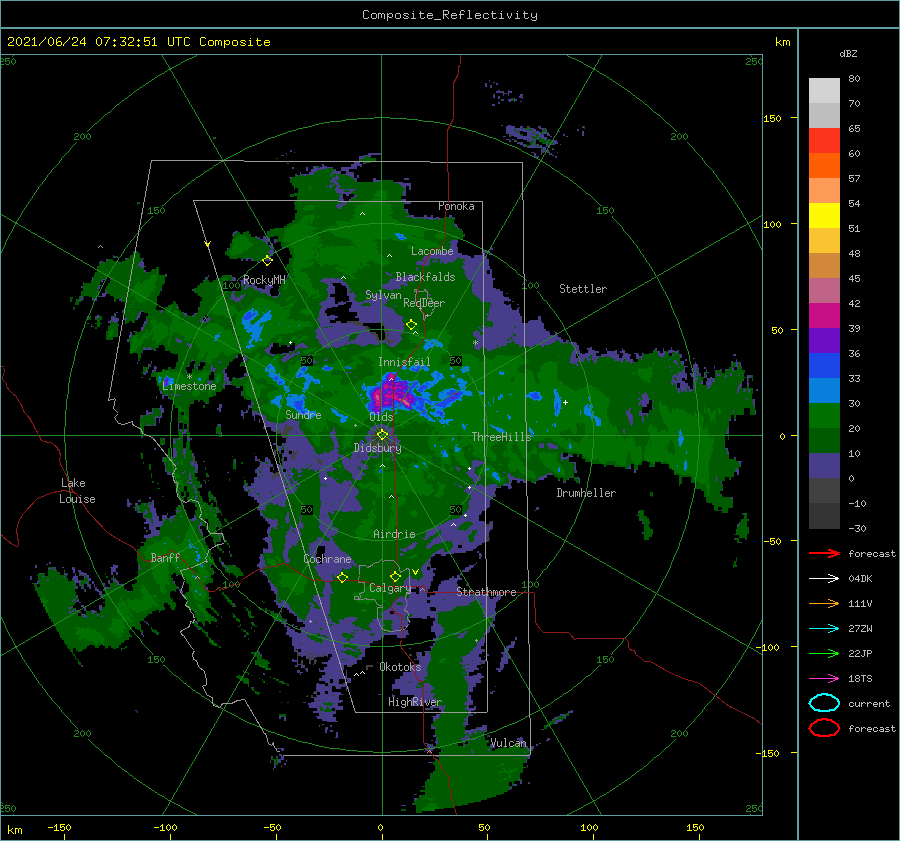Click the dBZ legend heading
Viewport: 900px width, 841px height.
848,53
